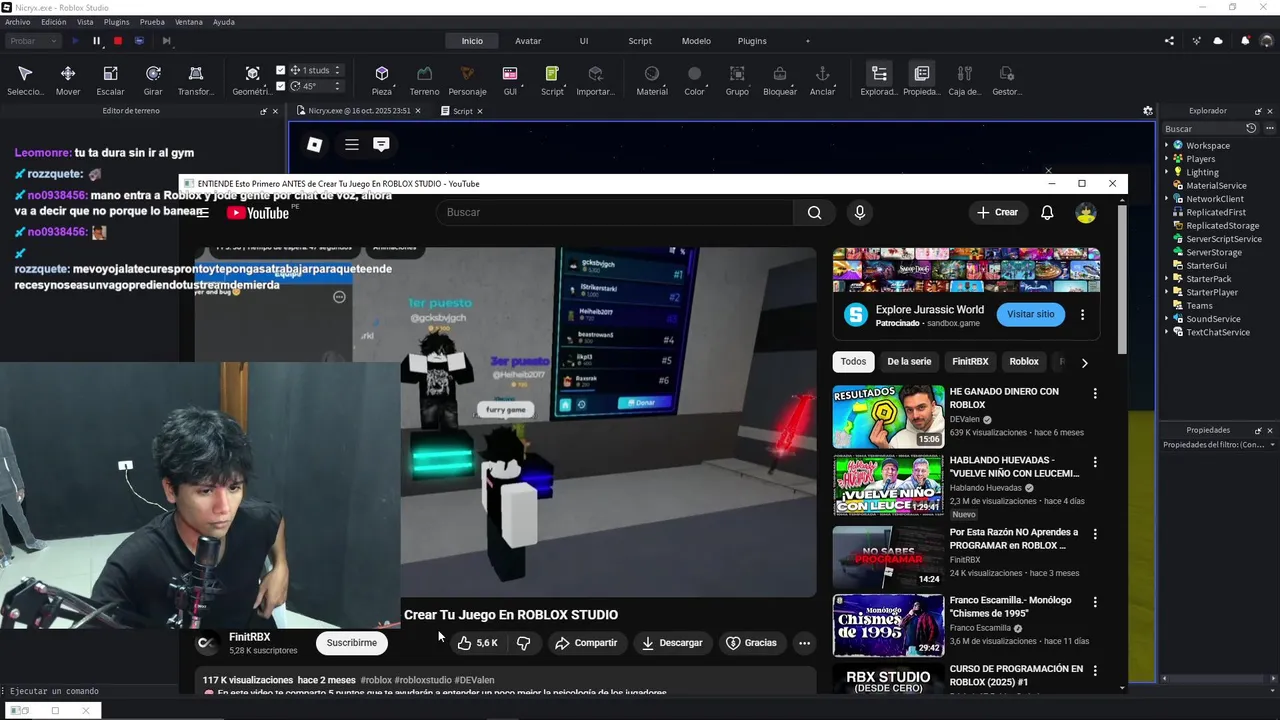Viewport: 1280px width, 720px height.
Task: Click the Compartir button
Action: pyautogui.click(x=586, y=643)
